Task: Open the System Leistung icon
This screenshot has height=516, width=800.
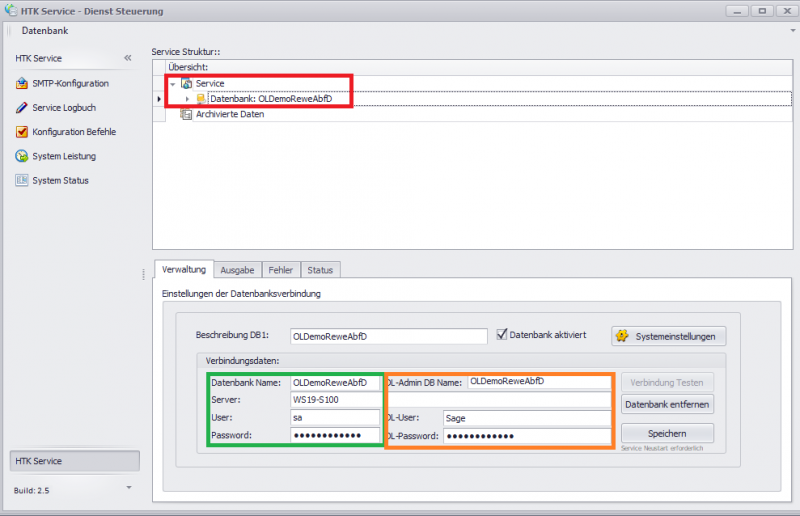Action: click(22, 156)
